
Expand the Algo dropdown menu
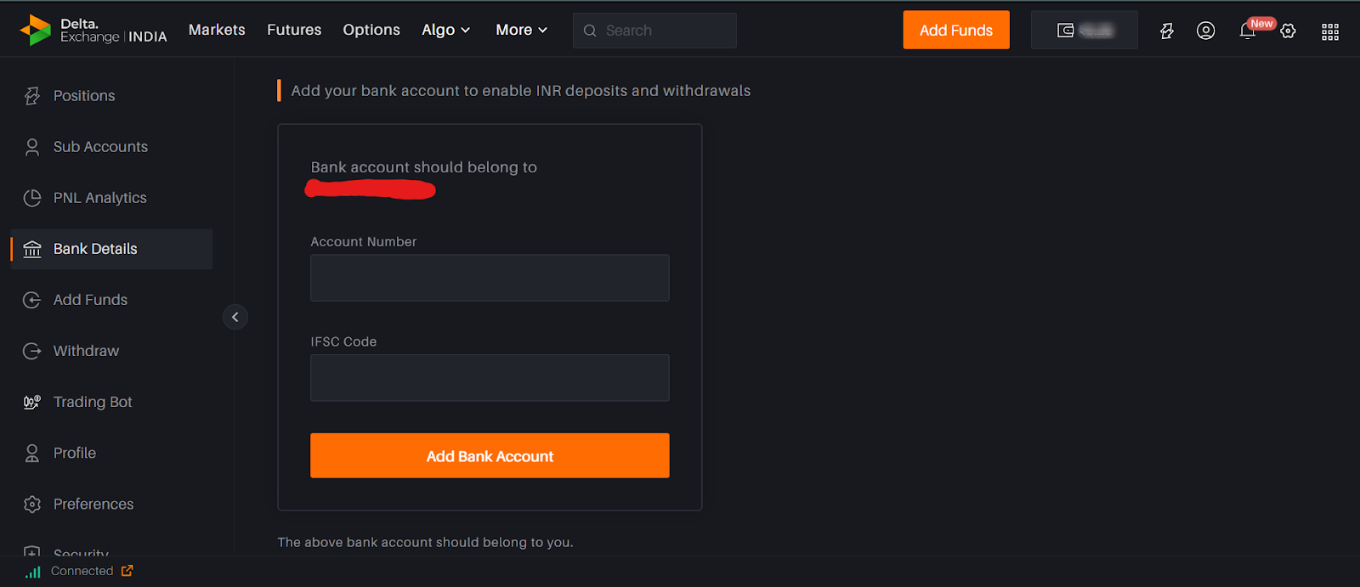coord(446,30)
